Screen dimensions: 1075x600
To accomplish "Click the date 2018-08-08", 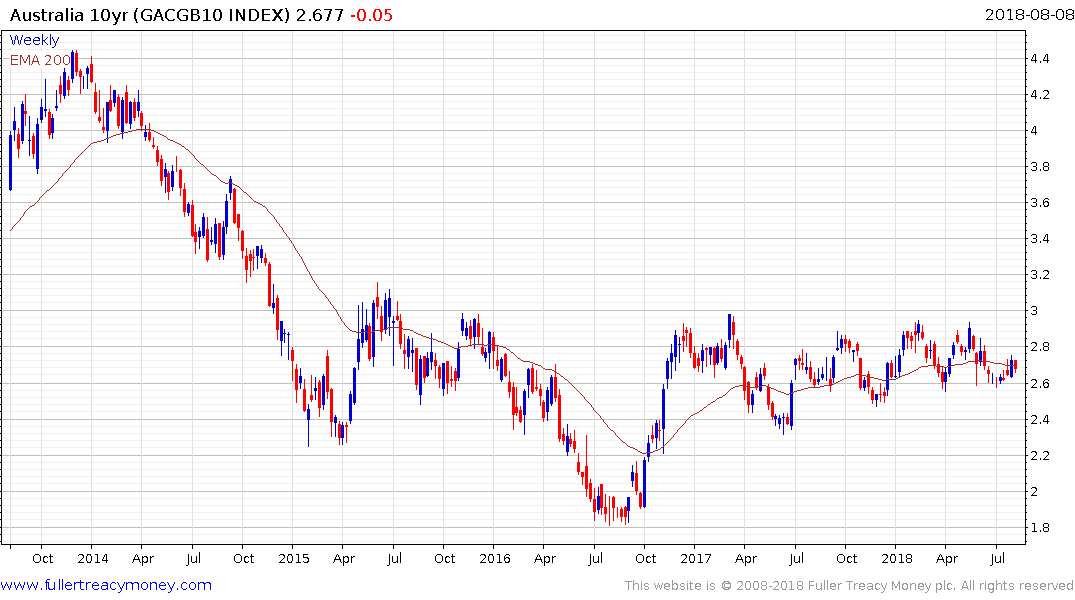I will tap(1029, 14).
